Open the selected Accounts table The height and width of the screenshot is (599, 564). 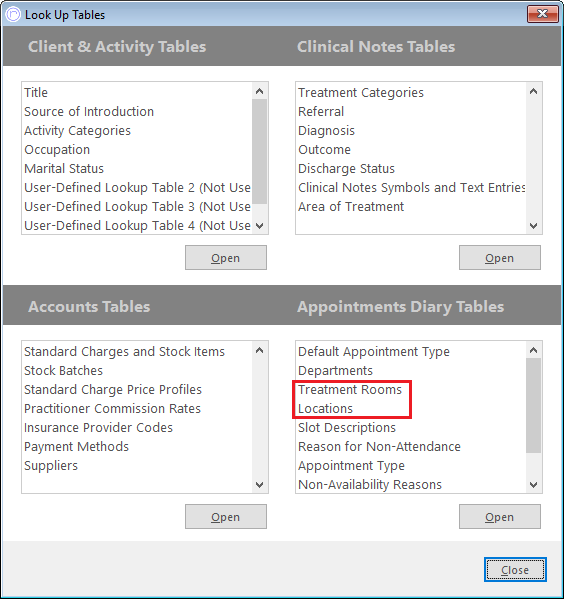[226, 516]
